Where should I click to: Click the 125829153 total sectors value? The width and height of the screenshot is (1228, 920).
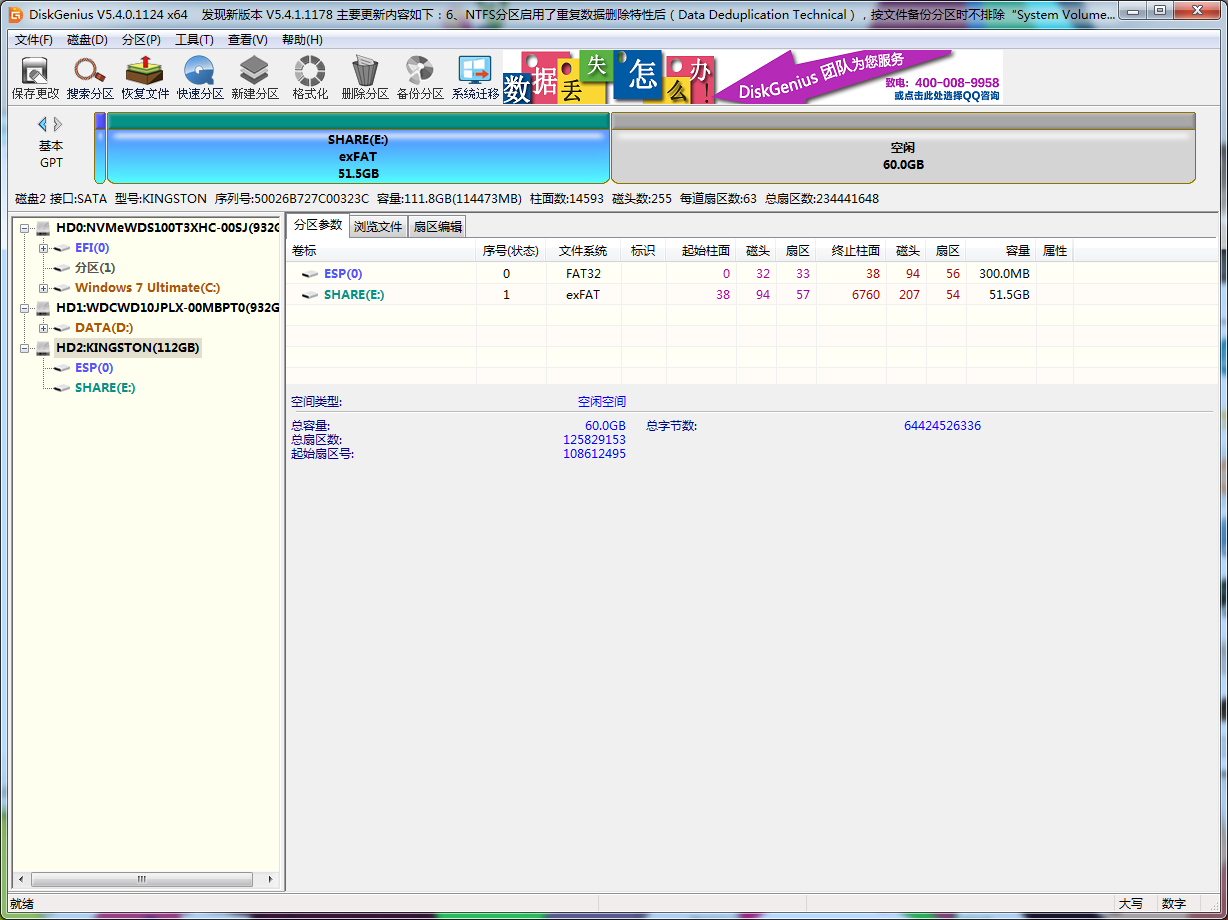tap(594, 440)
